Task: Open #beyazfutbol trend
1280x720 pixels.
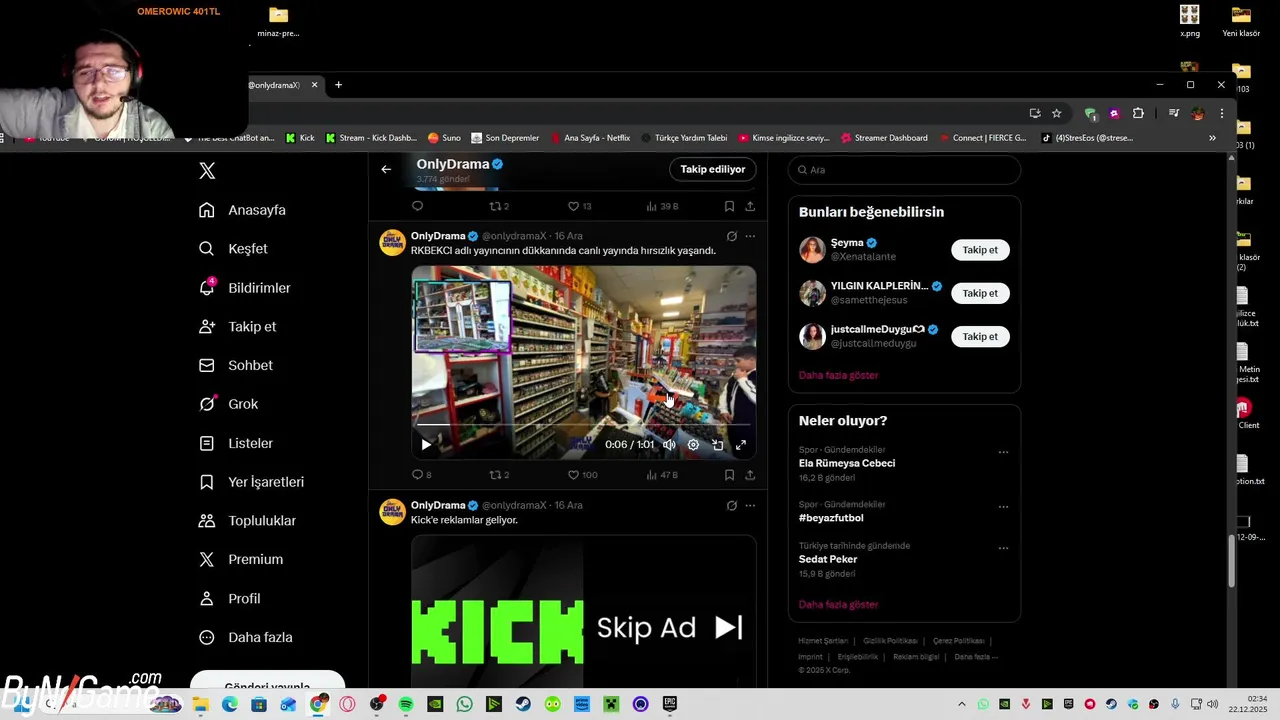Action: (x=831, y=518)
